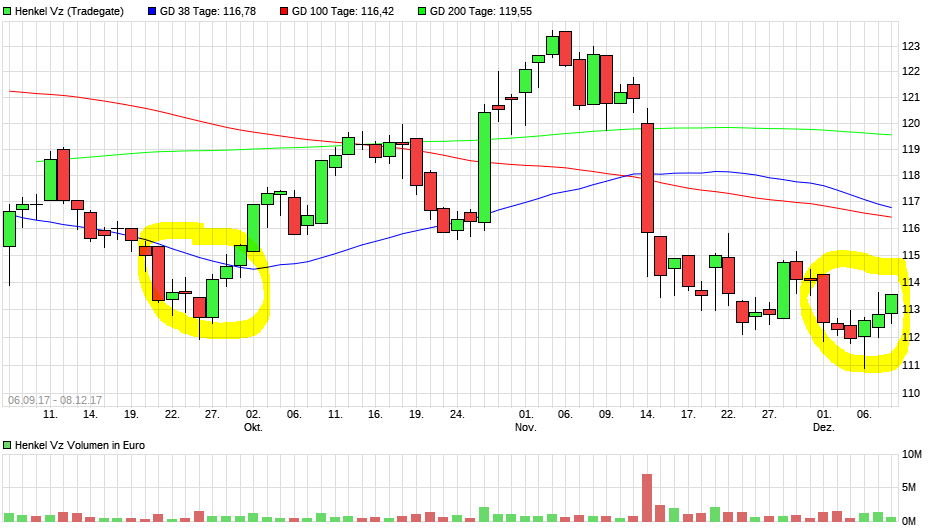Click the 'Henkel Vz Volumen in Euro' label
This screenshot has width=929, height=531.
pos(79,445)
